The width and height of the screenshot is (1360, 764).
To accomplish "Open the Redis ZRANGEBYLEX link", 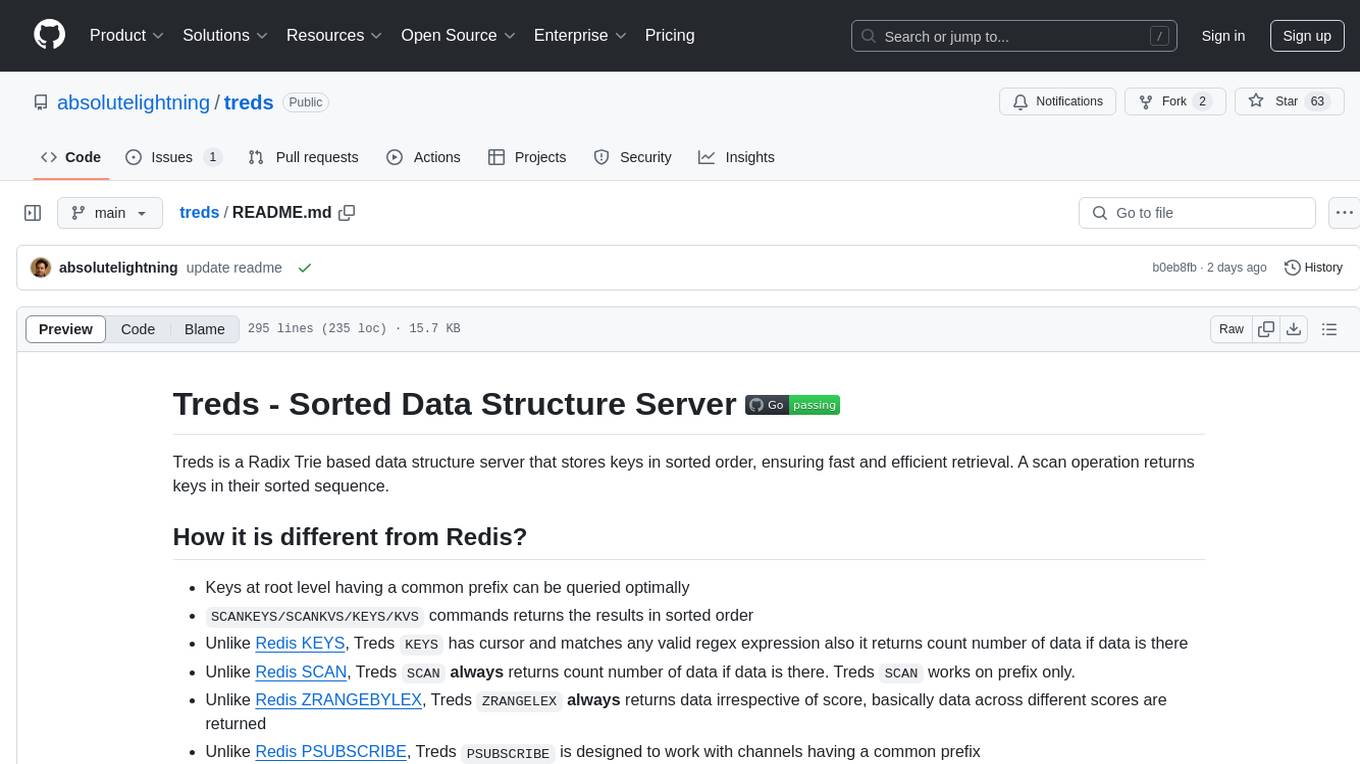I will [338, 699].
